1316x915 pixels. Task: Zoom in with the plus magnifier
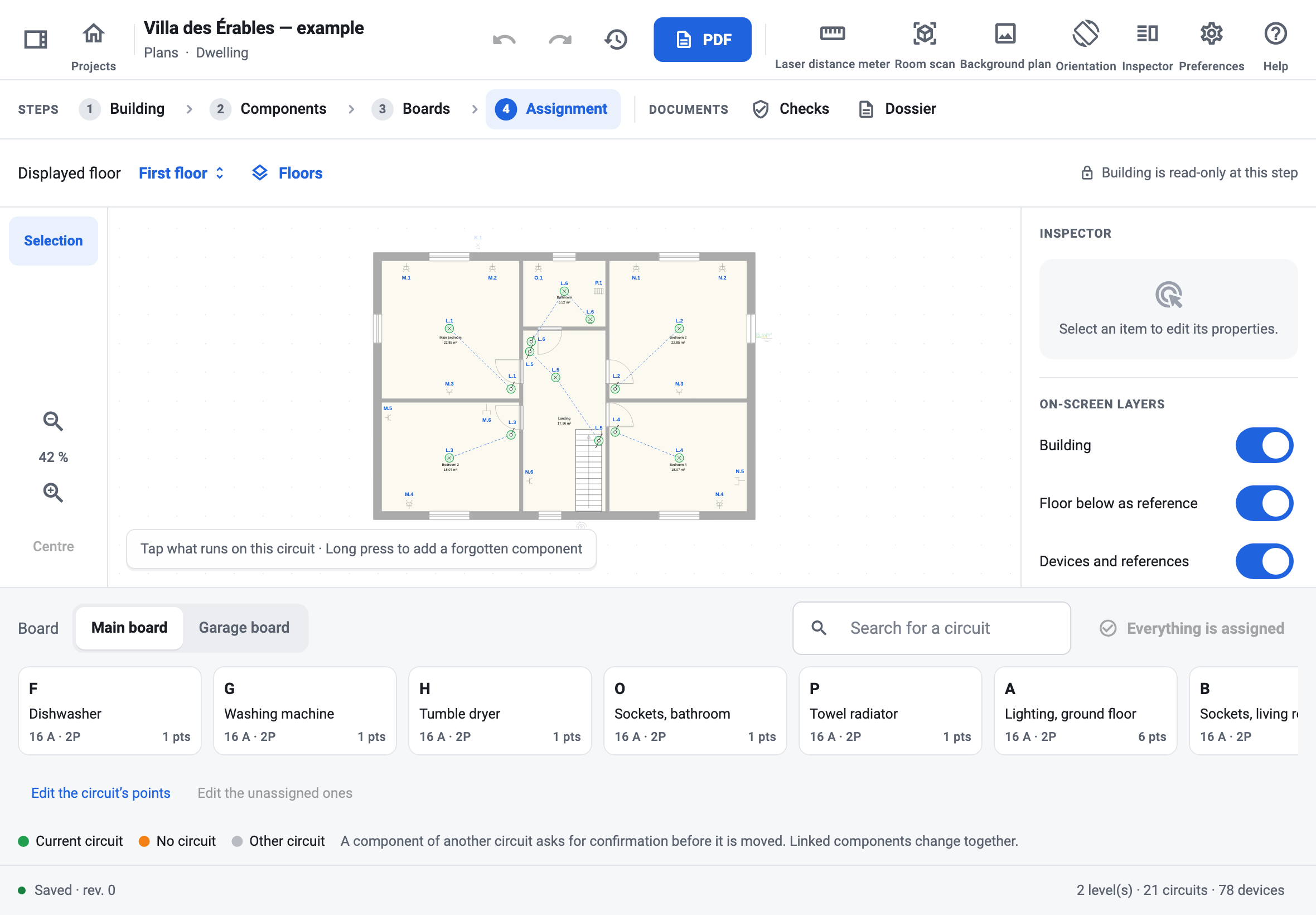[x=54, y=493]
